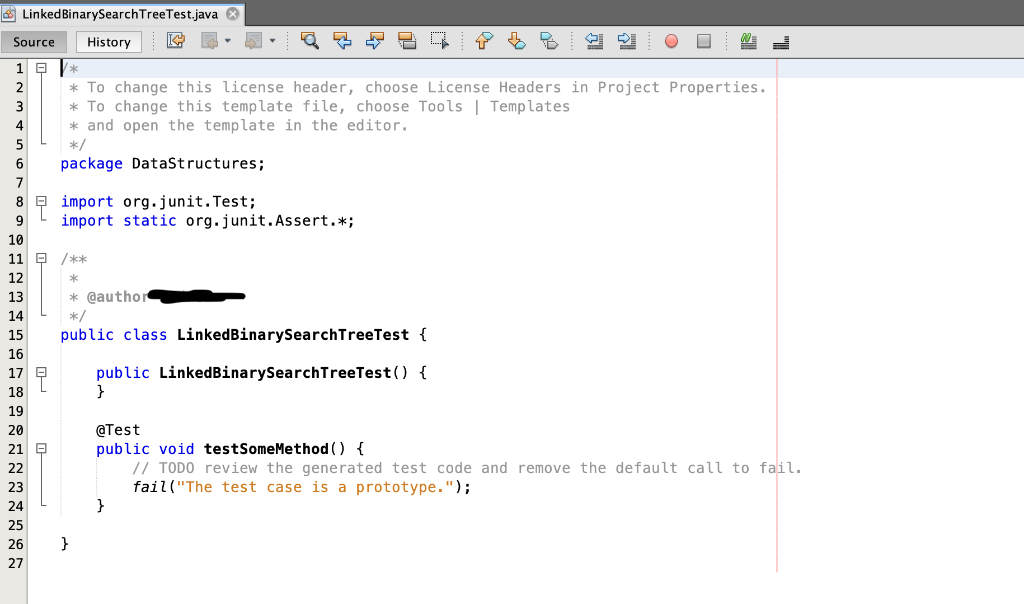Viewport: 1024px width, 604px height.
Task: Click 'public void' keywords on line 21
Action: pyautogui.click(x=145, y=449)
